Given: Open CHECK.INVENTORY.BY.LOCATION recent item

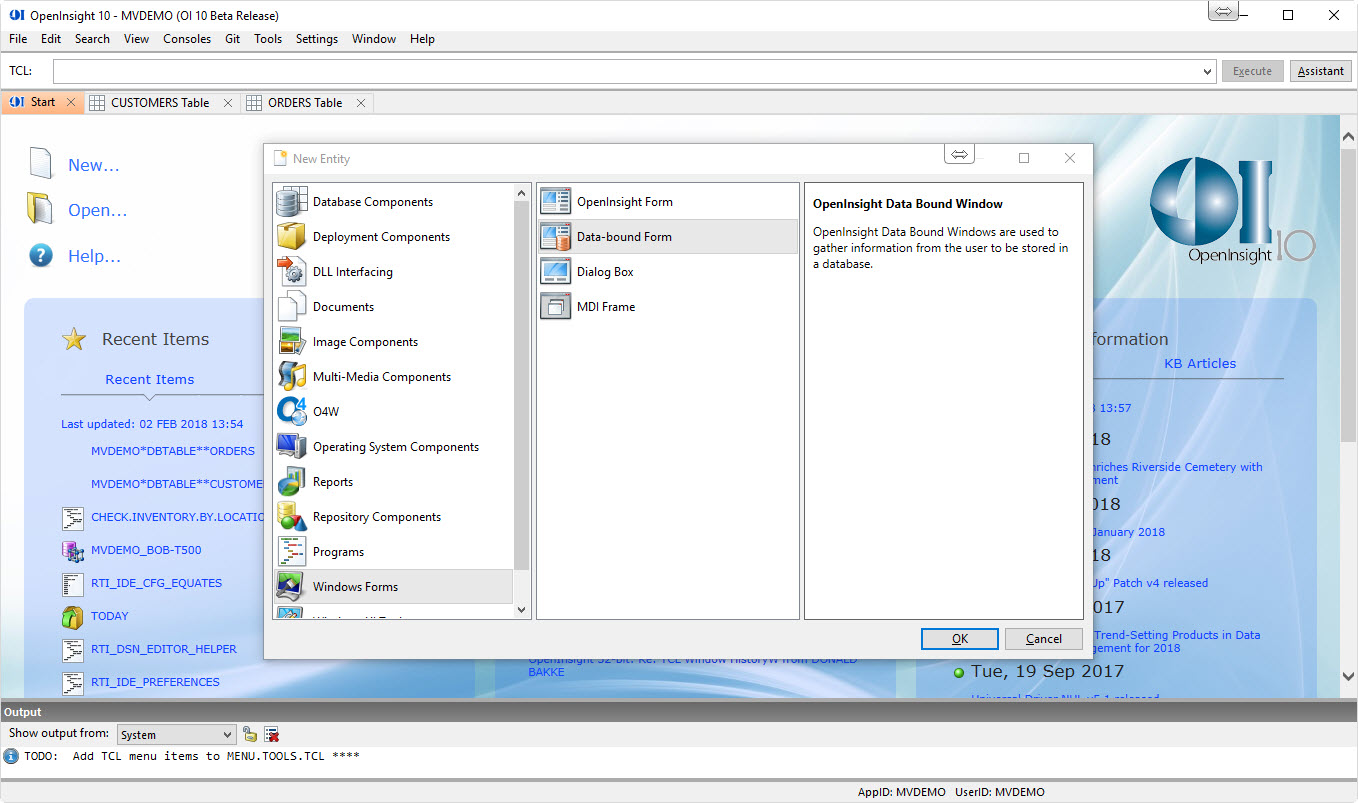Looking at the screenshot, I should tap(177, 517).
